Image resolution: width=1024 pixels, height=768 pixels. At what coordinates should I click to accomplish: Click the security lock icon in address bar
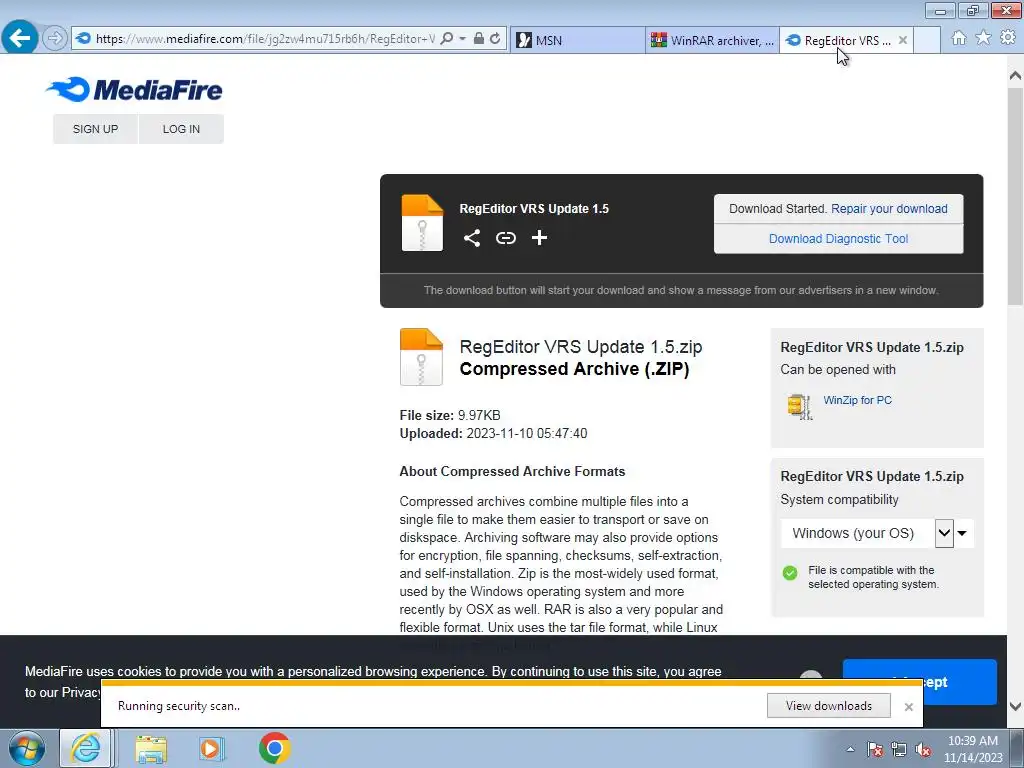479,39
